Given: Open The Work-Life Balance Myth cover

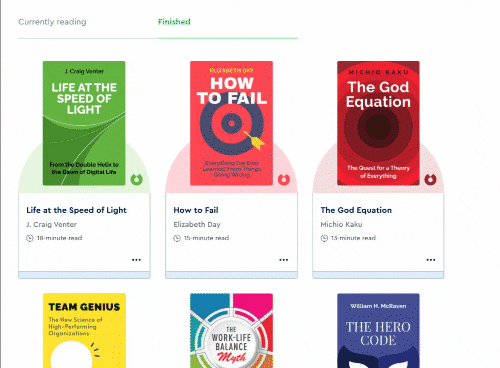Looking at the screenshot, I should (231, 331).
